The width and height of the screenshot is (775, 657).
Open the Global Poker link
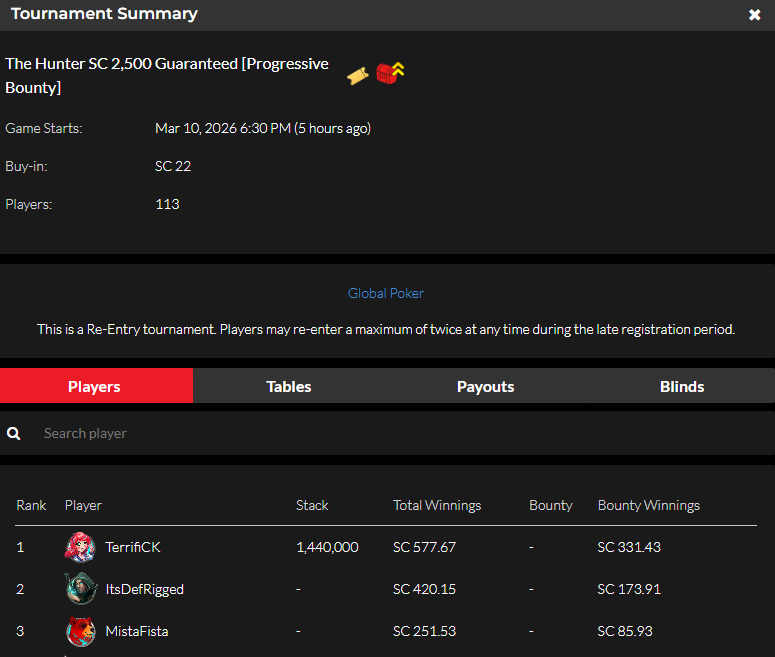coord(386,293)
